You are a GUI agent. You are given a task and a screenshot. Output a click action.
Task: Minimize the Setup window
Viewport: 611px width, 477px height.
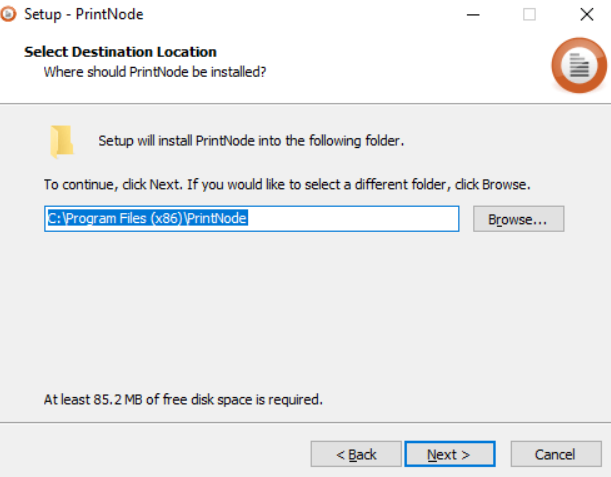[x=473, y=15]
